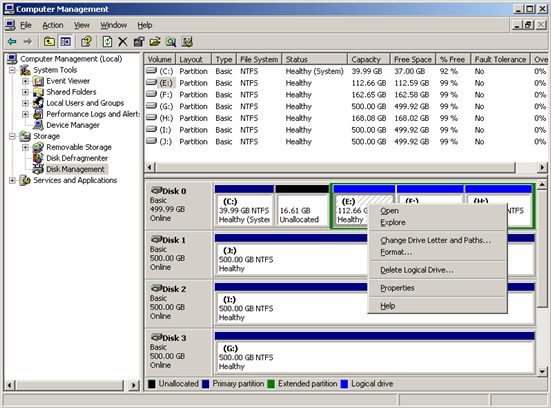This screenshot has width=551, height=408.
Task: Sort by the File System column header
Action: pyautogui.click(x=259, y=59)
